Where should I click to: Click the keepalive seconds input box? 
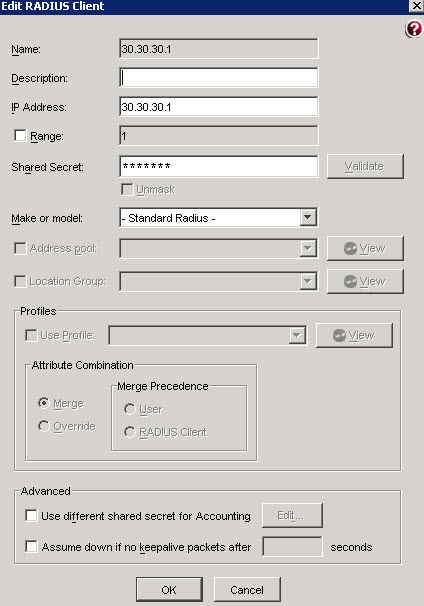292,546
